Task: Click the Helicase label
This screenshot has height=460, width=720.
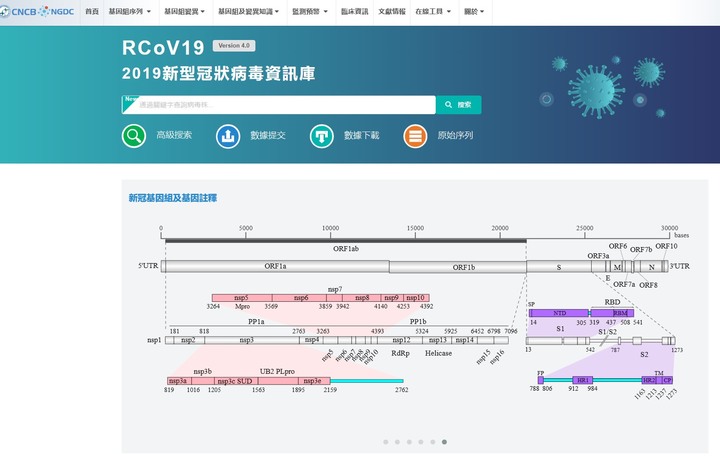Action: click(x=439, y=353)
